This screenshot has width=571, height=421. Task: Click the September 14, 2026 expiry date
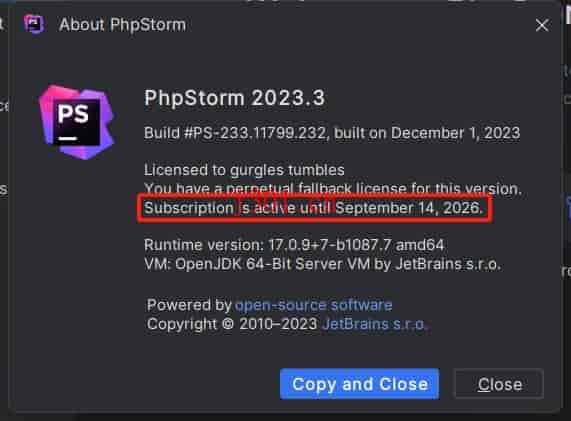click(408, 208)
